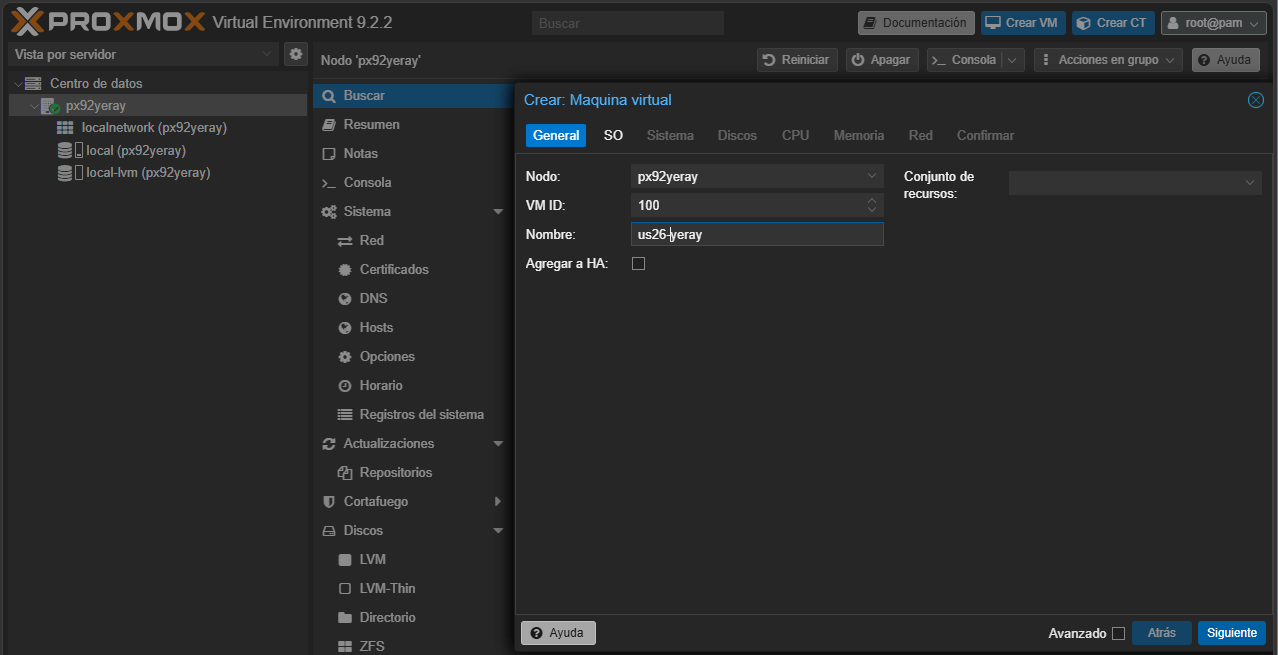Open the server view gear settings
Image resolution: width=1278 pixels, height=655 pixels.
pyautogui.click(x=296, y=54)
